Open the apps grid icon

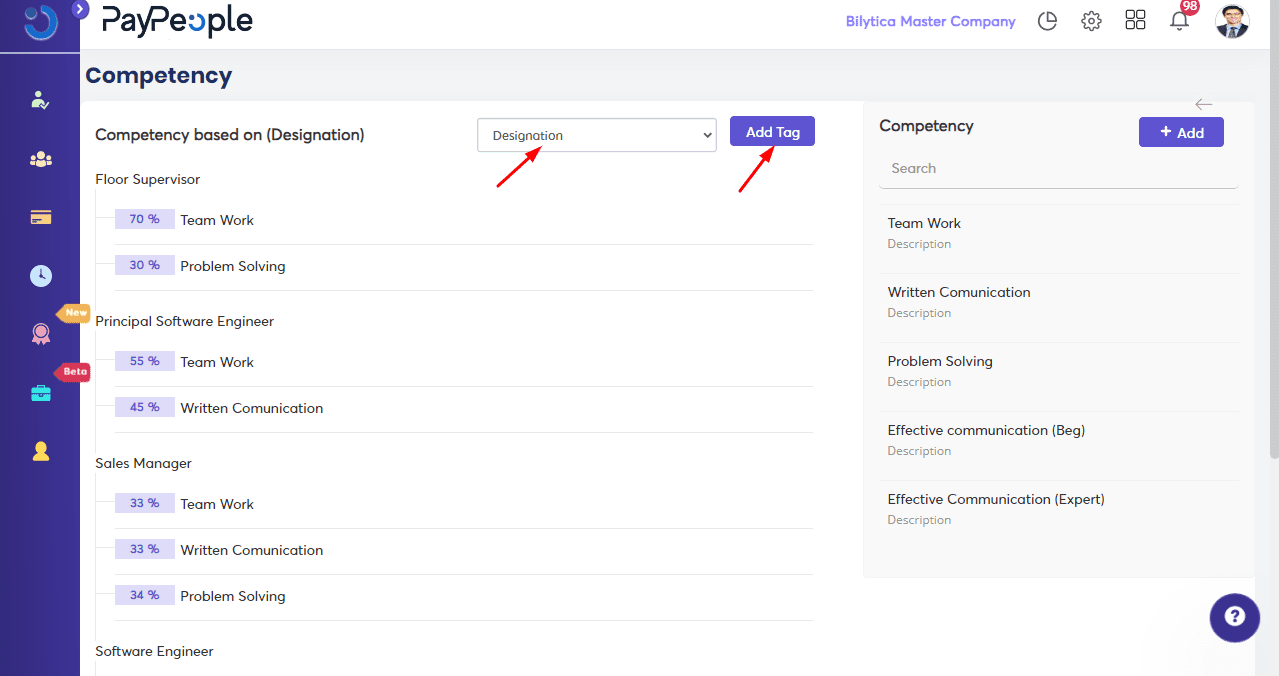1135,21
